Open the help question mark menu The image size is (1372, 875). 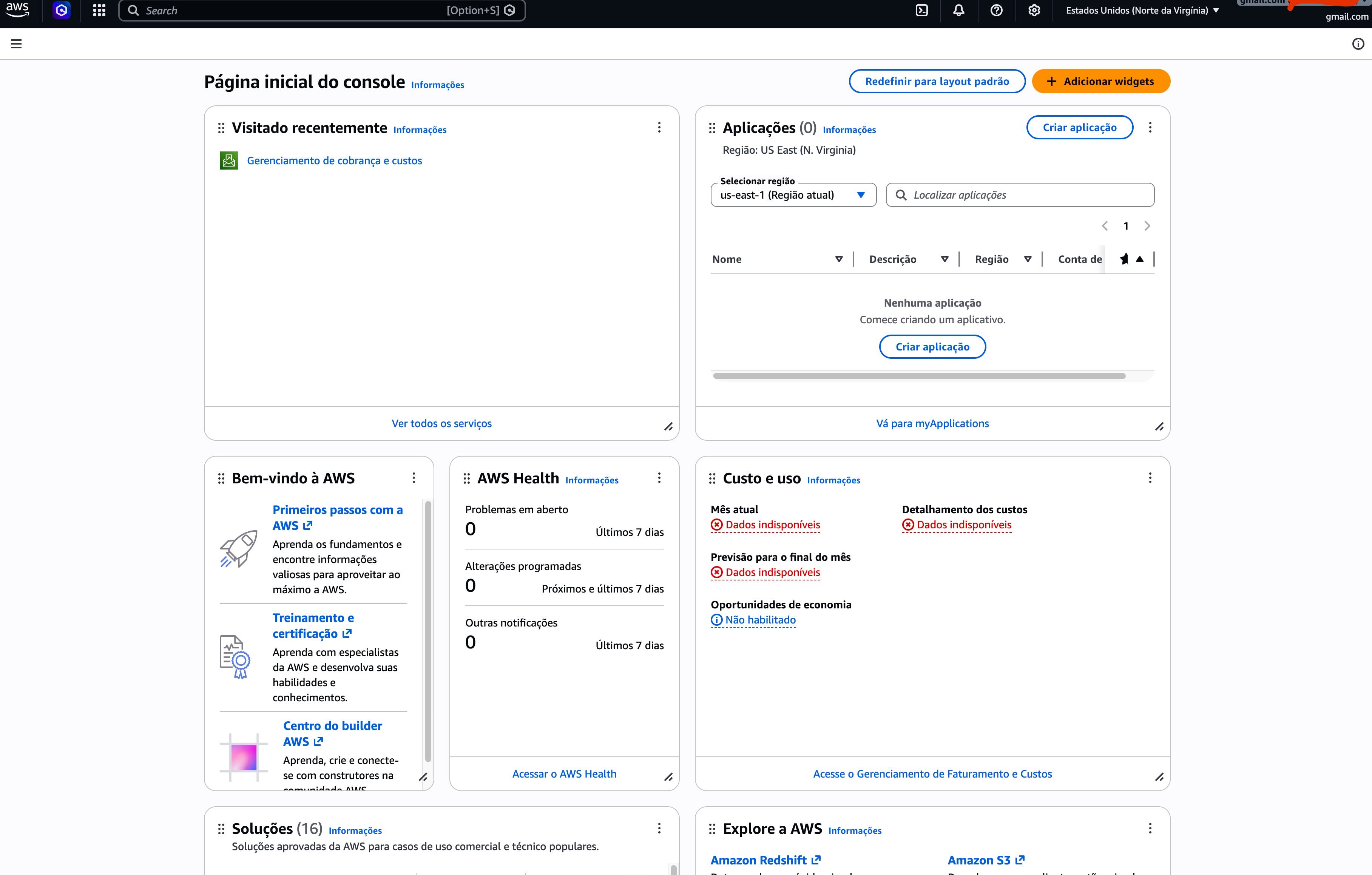point(997,10)
